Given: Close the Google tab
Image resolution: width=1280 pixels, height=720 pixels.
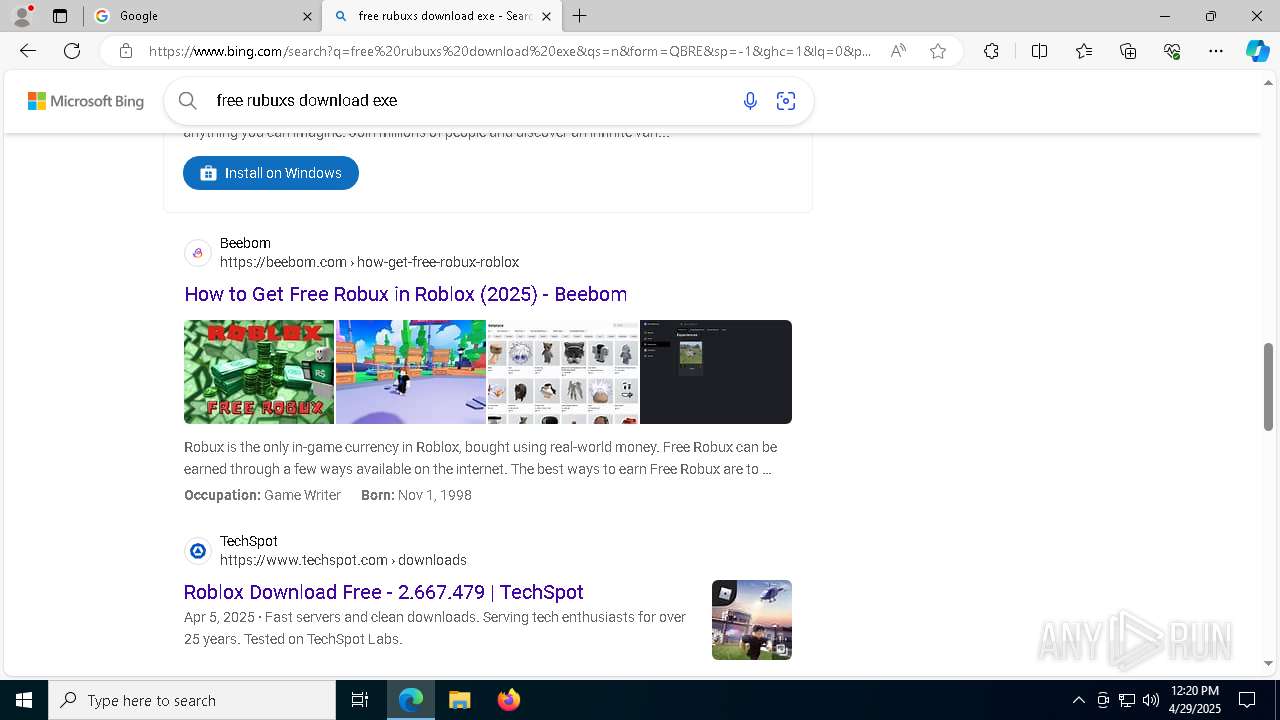Looking at the screenshot, I should click(307, 16).
